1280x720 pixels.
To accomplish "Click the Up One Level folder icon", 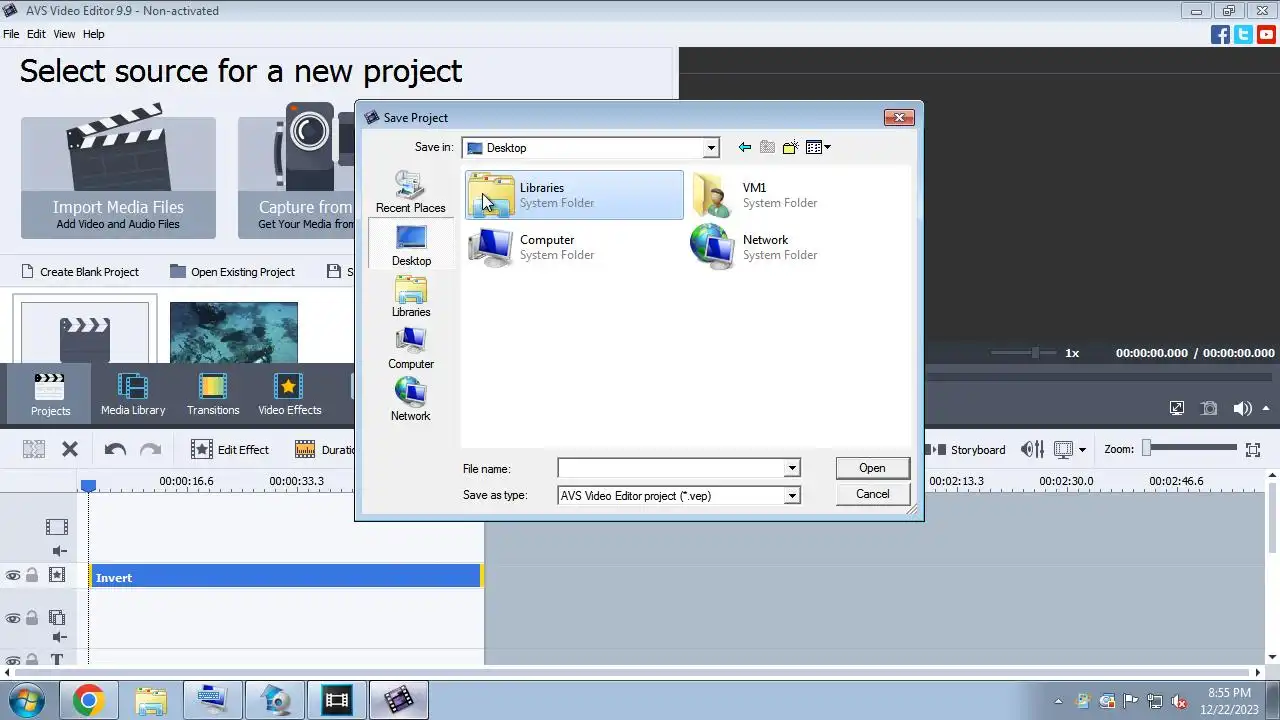I will [767, 147].
